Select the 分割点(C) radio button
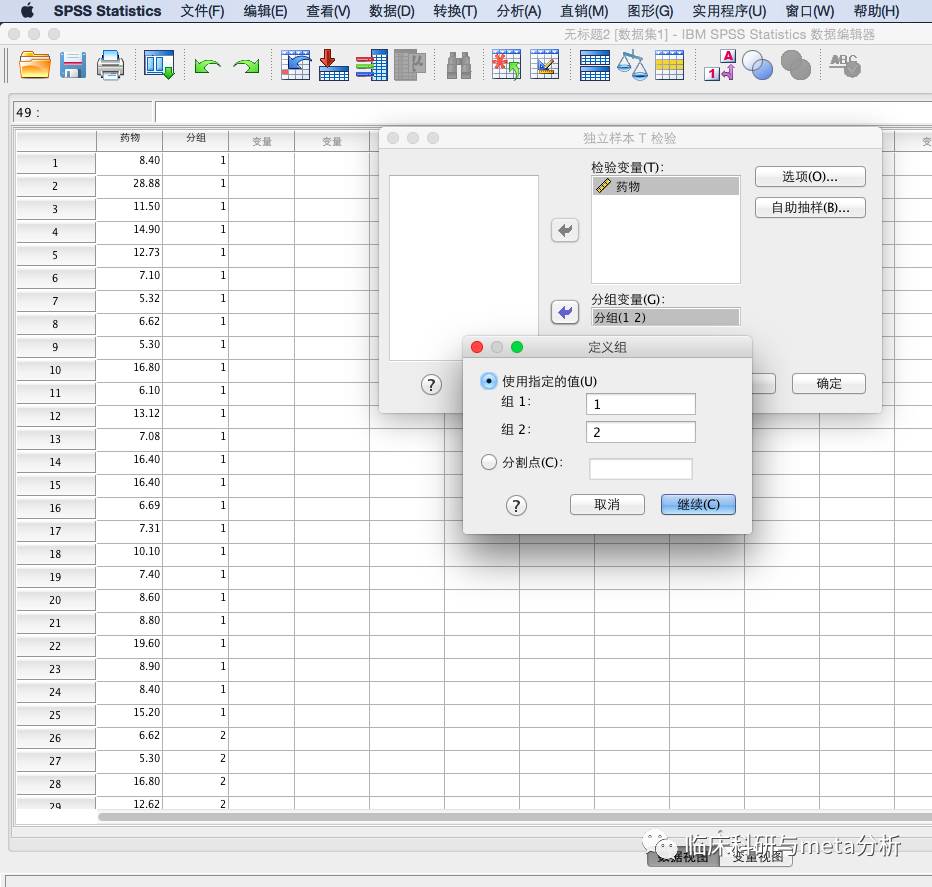 point(489,462)
